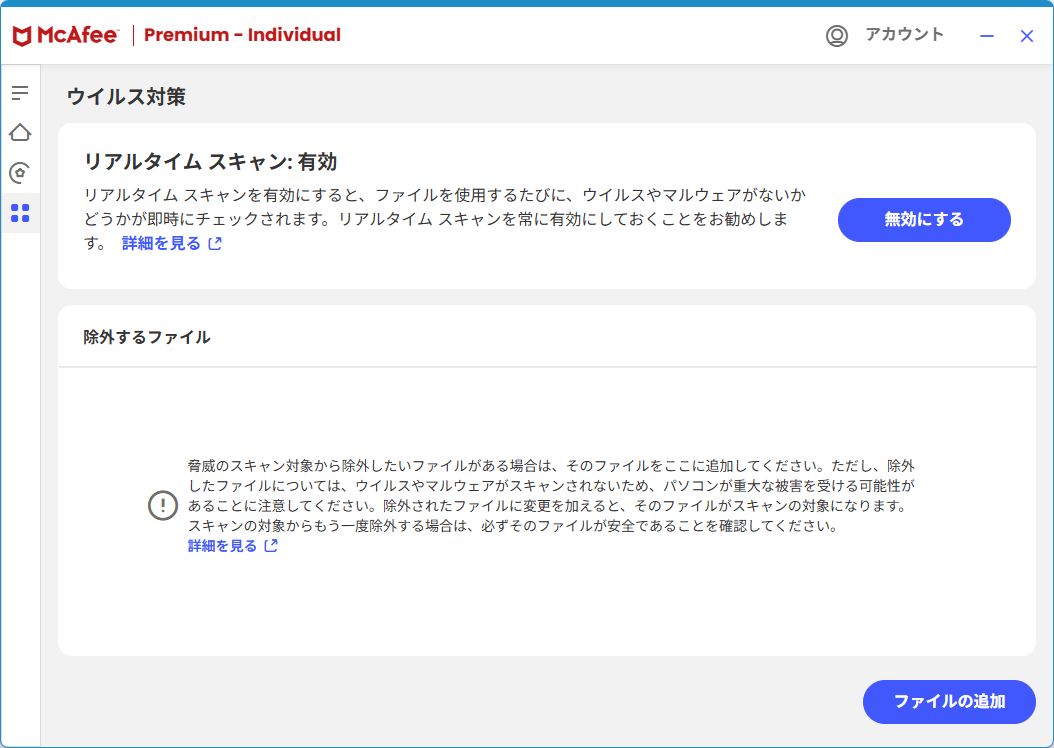Viewport: 1054px width, 748px height.
Task: Select the four-squares apps icon in the sidebar
Action: tap(20, 213)
